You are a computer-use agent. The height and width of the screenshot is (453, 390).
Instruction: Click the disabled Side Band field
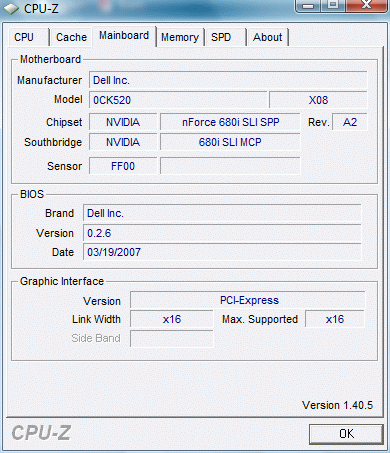(172, 338)
